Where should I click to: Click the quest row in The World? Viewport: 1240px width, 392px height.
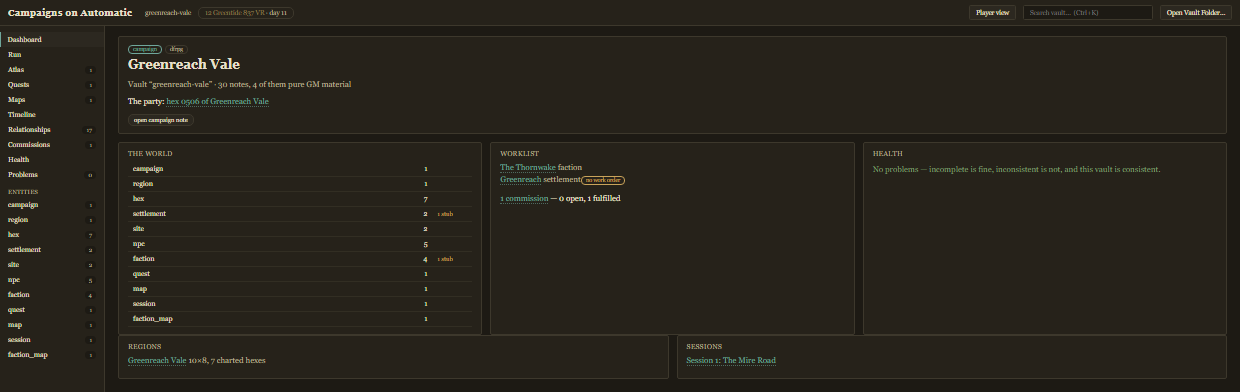point(300,274)
